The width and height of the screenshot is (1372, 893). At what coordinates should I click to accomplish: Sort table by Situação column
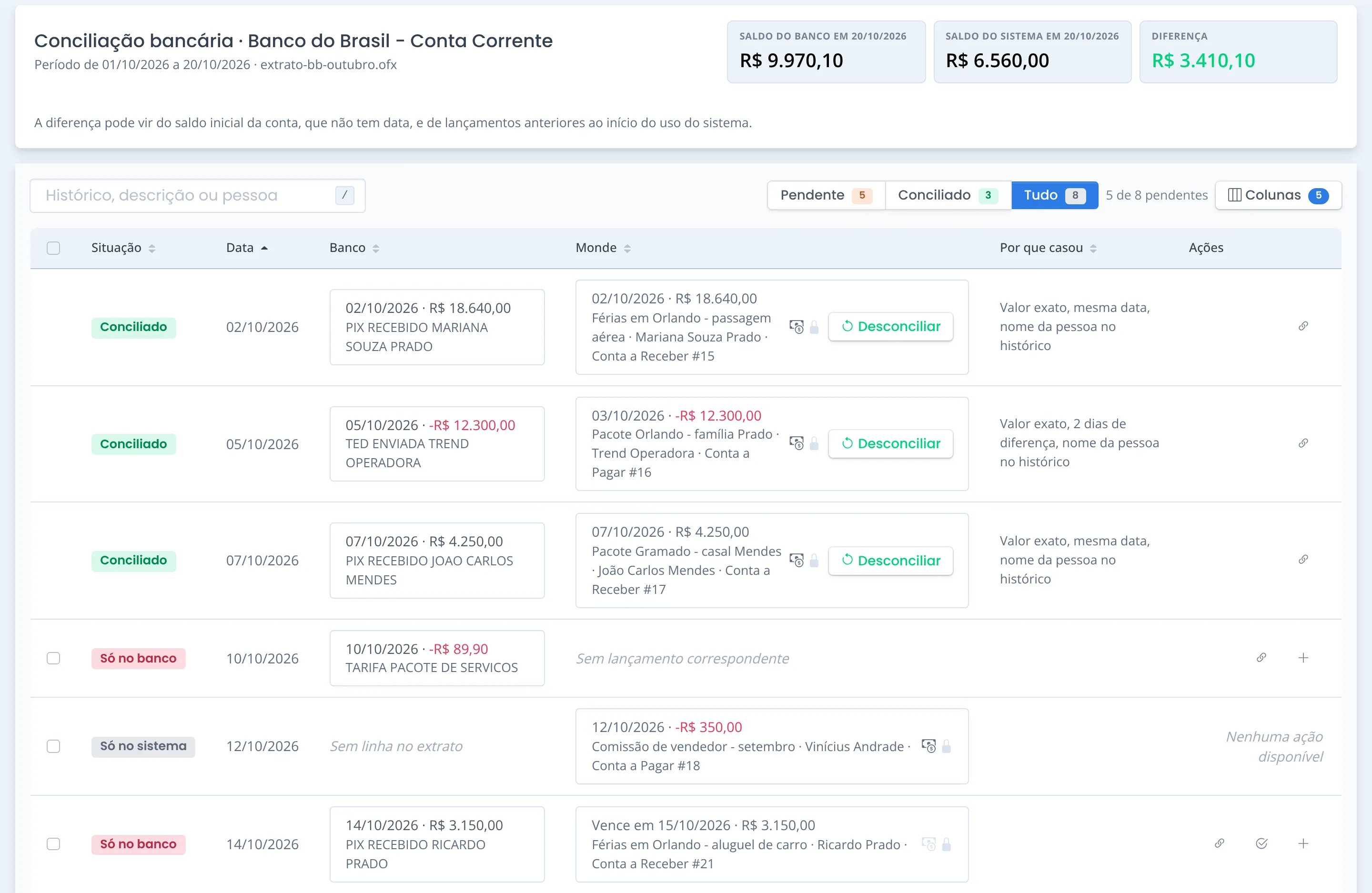(x=123, y=248)
